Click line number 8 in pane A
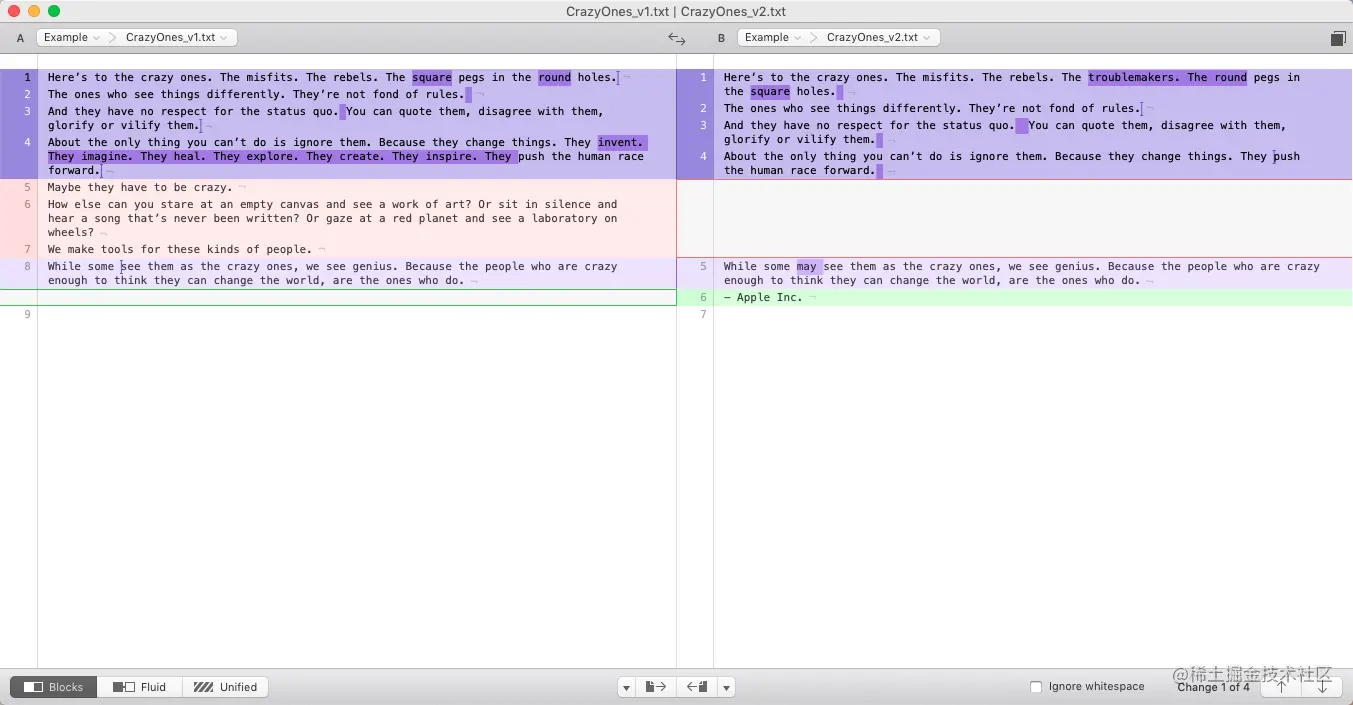The height and width of the screenshot is (705, 1353). click(27, 267)
